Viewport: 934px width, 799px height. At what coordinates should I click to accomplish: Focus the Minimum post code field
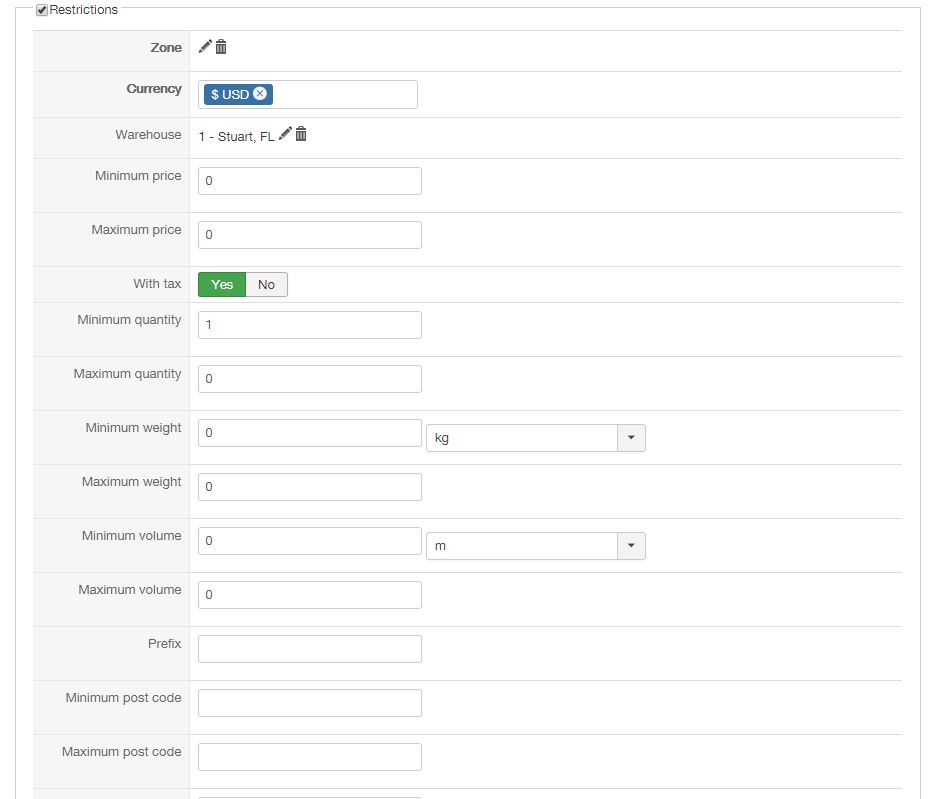pos(309,703)
